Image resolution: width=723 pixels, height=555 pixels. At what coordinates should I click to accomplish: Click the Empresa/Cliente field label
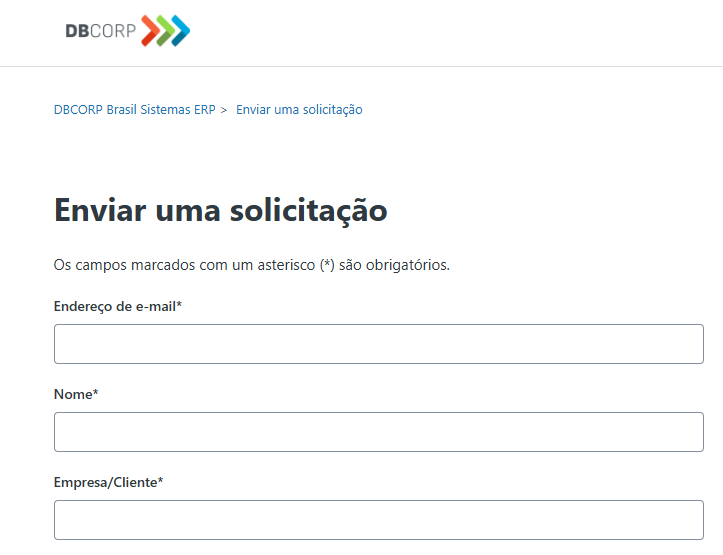click(105, 482)
